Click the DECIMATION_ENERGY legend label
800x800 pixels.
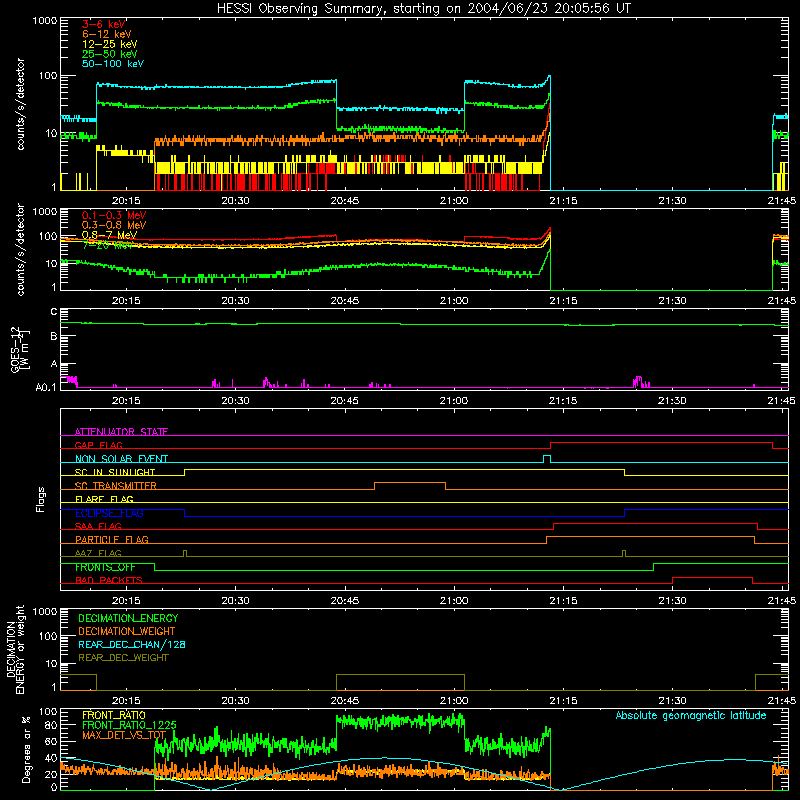(128, 618)
